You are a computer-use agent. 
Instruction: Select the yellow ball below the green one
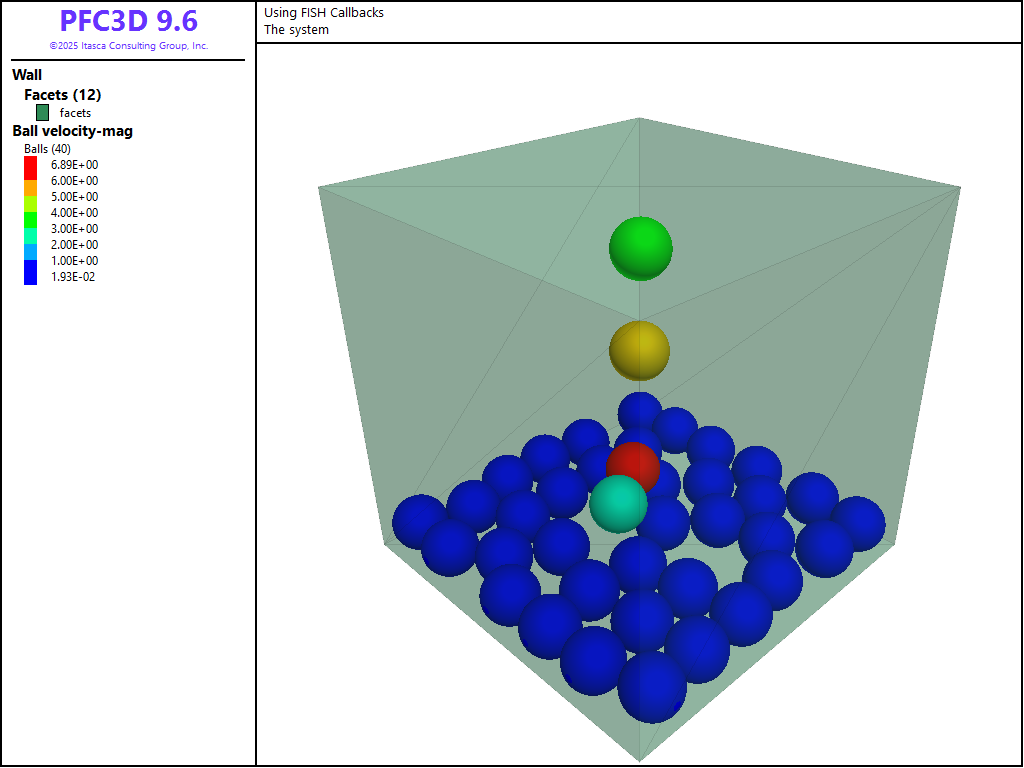[x=639, y=350]
